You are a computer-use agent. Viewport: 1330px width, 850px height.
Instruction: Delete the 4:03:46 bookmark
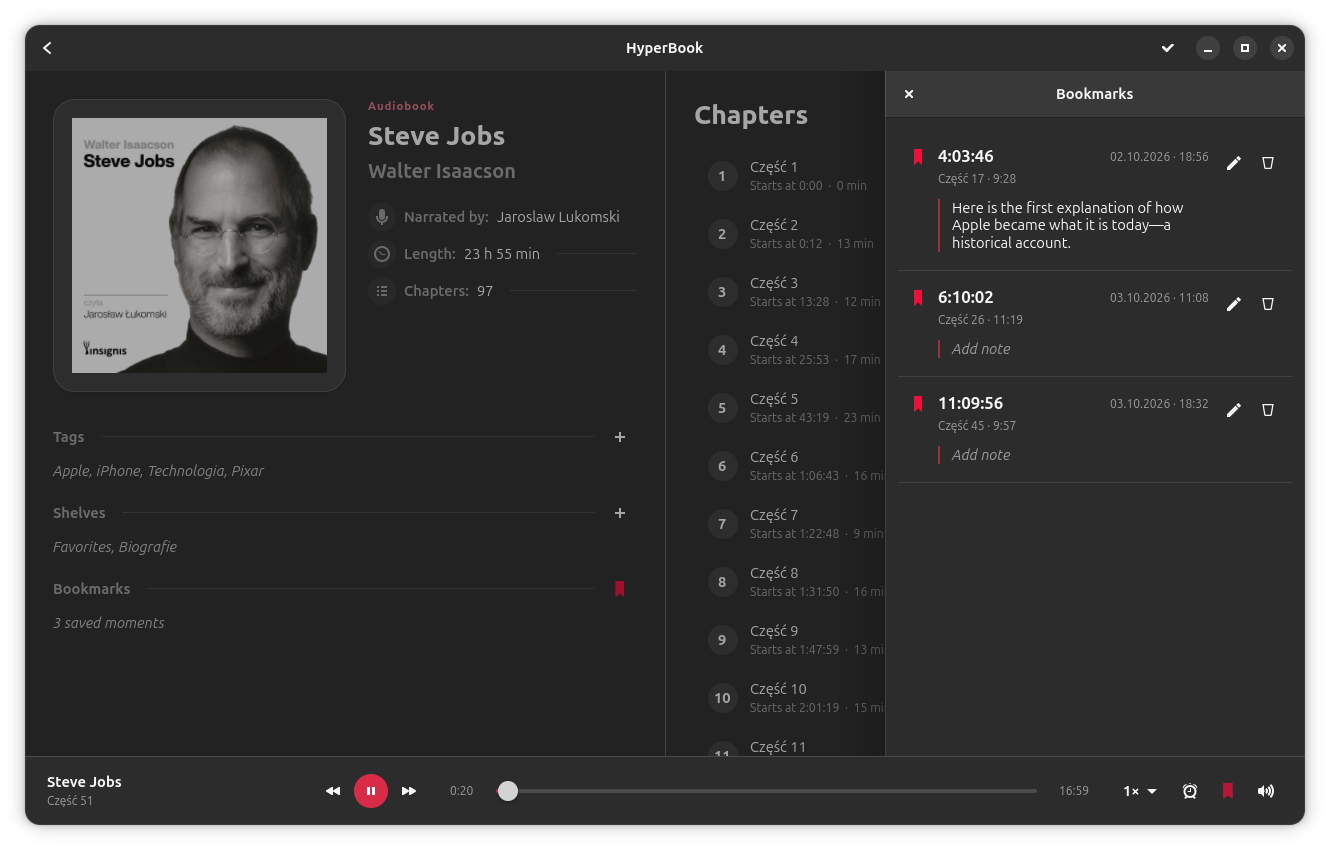(x=1268, y=162)
